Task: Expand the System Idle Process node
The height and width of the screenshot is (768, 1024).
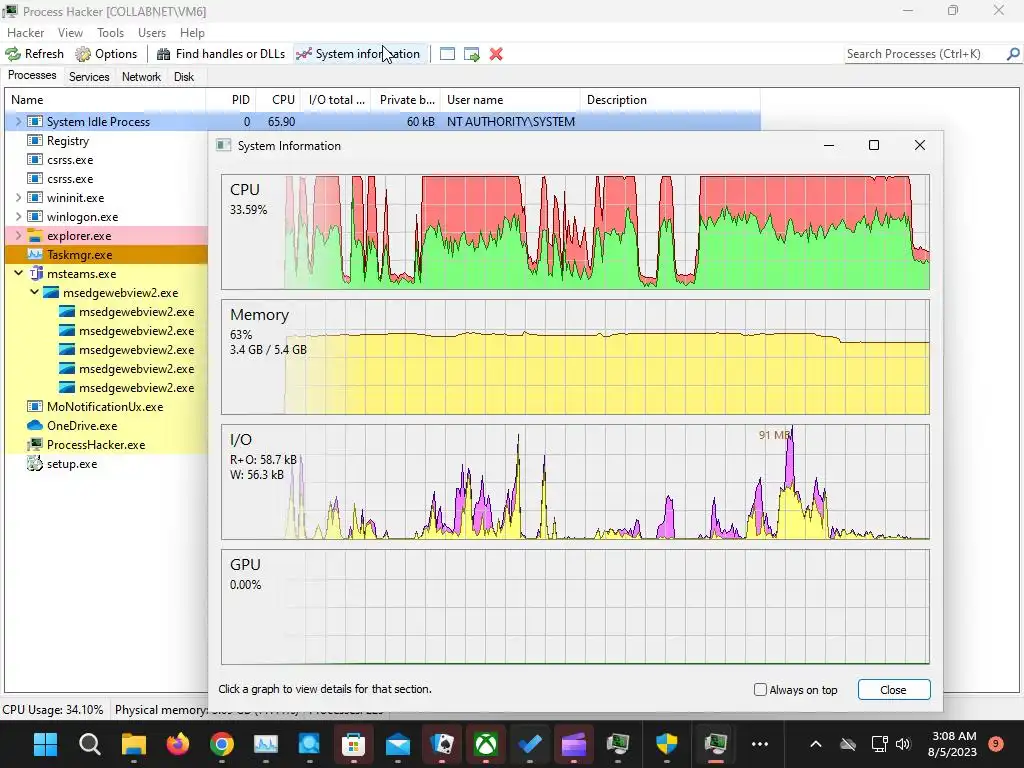Action: click(18, 121)
